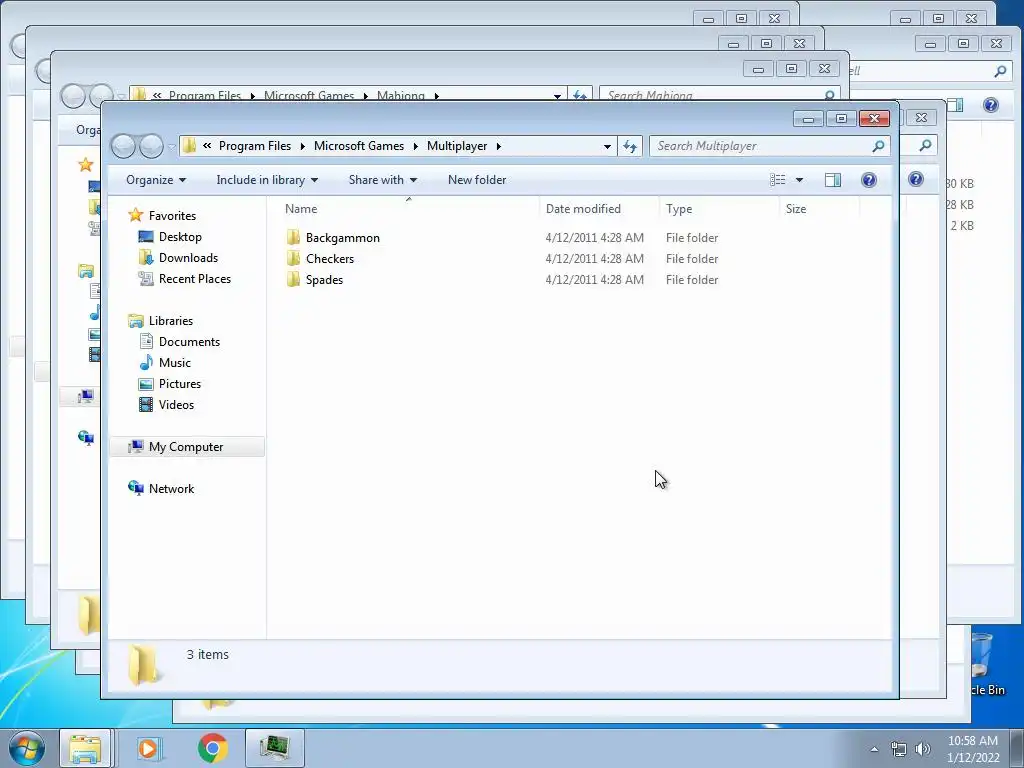This screenshot has height=768, width=1024.
Task: Open the Checkers folder icon
Action: [x=293, y=259]
